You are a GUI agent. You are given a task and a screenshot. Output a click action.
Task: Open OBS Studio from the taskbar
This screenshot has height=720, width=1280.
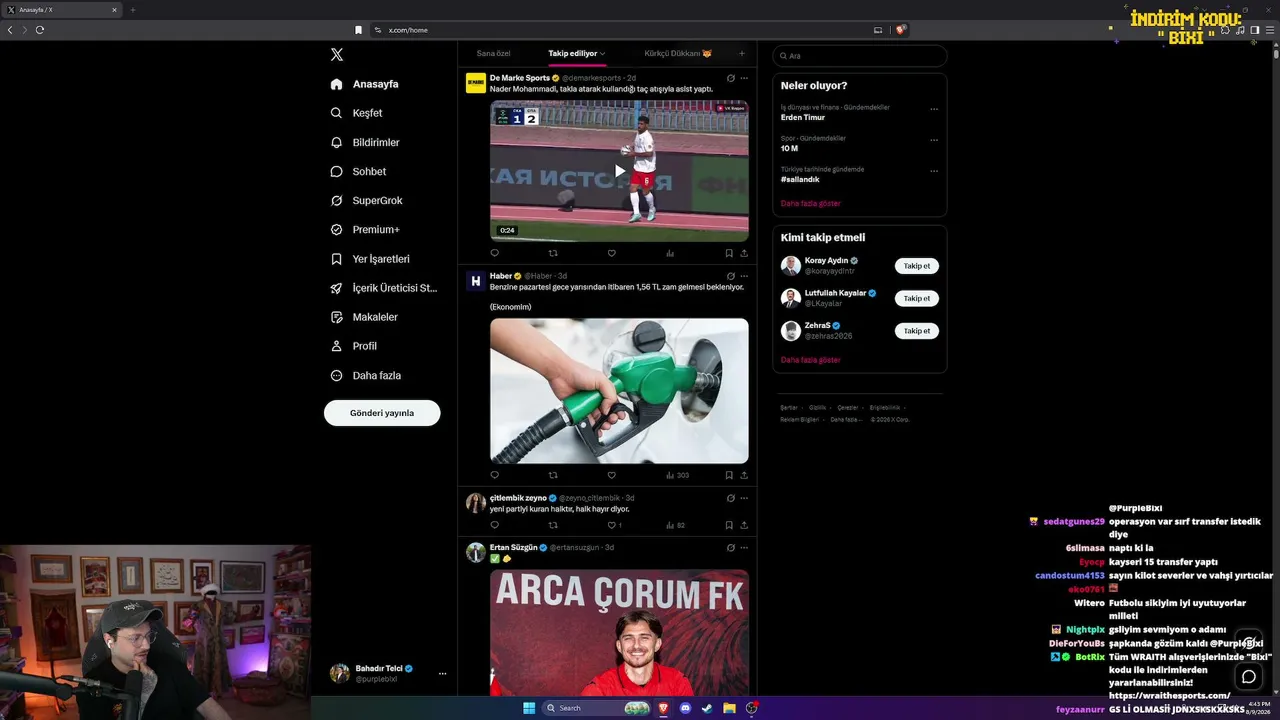[x=751, y=708]
